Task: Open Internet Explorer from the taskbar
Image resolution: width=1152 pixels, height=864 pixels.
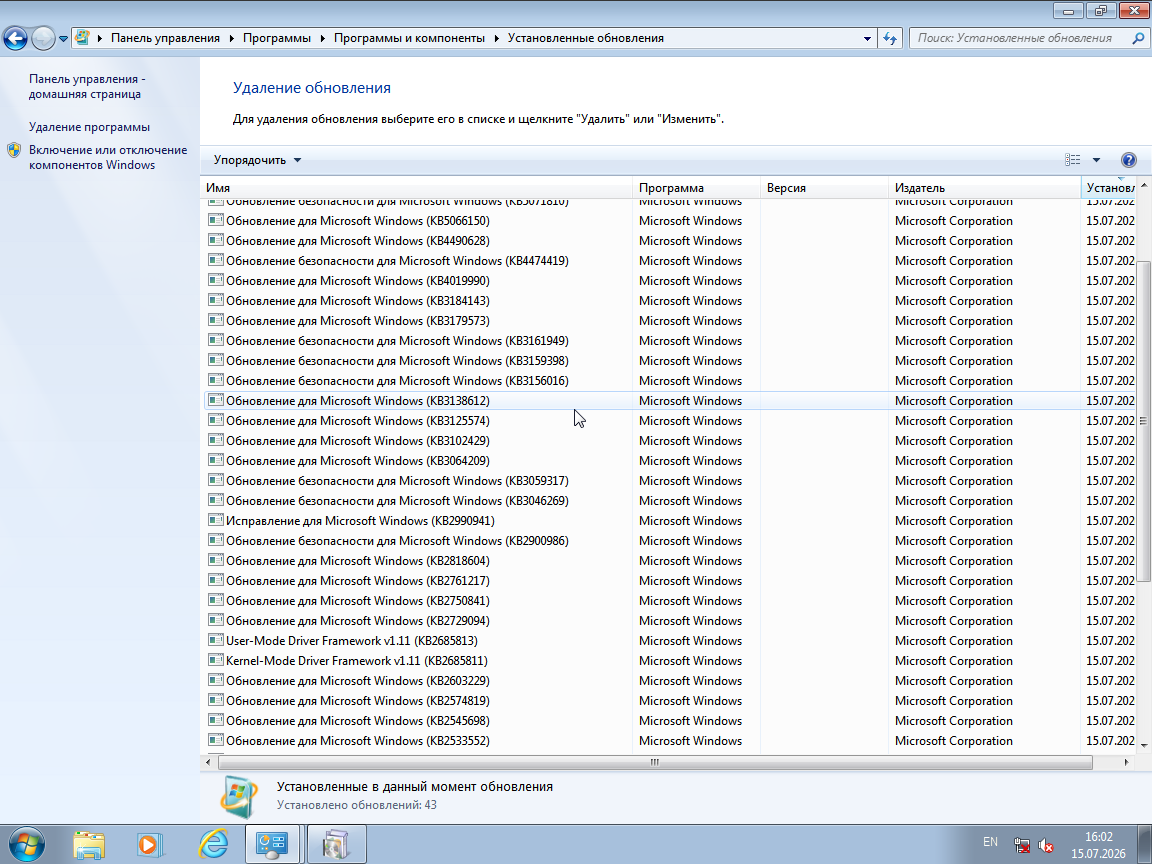Action: (213, 844)
